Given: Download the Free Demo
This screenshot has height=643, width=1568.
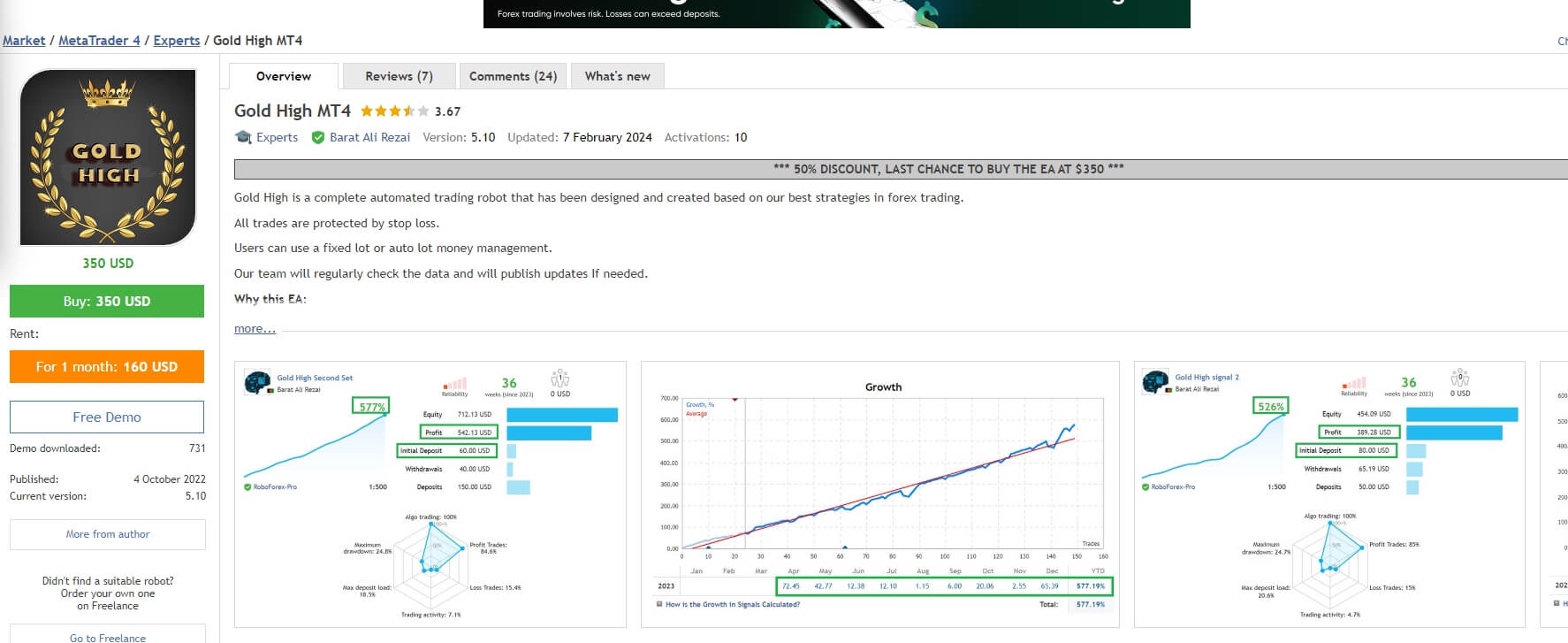Looking at the screenshot, I should (x=107, y=417).
